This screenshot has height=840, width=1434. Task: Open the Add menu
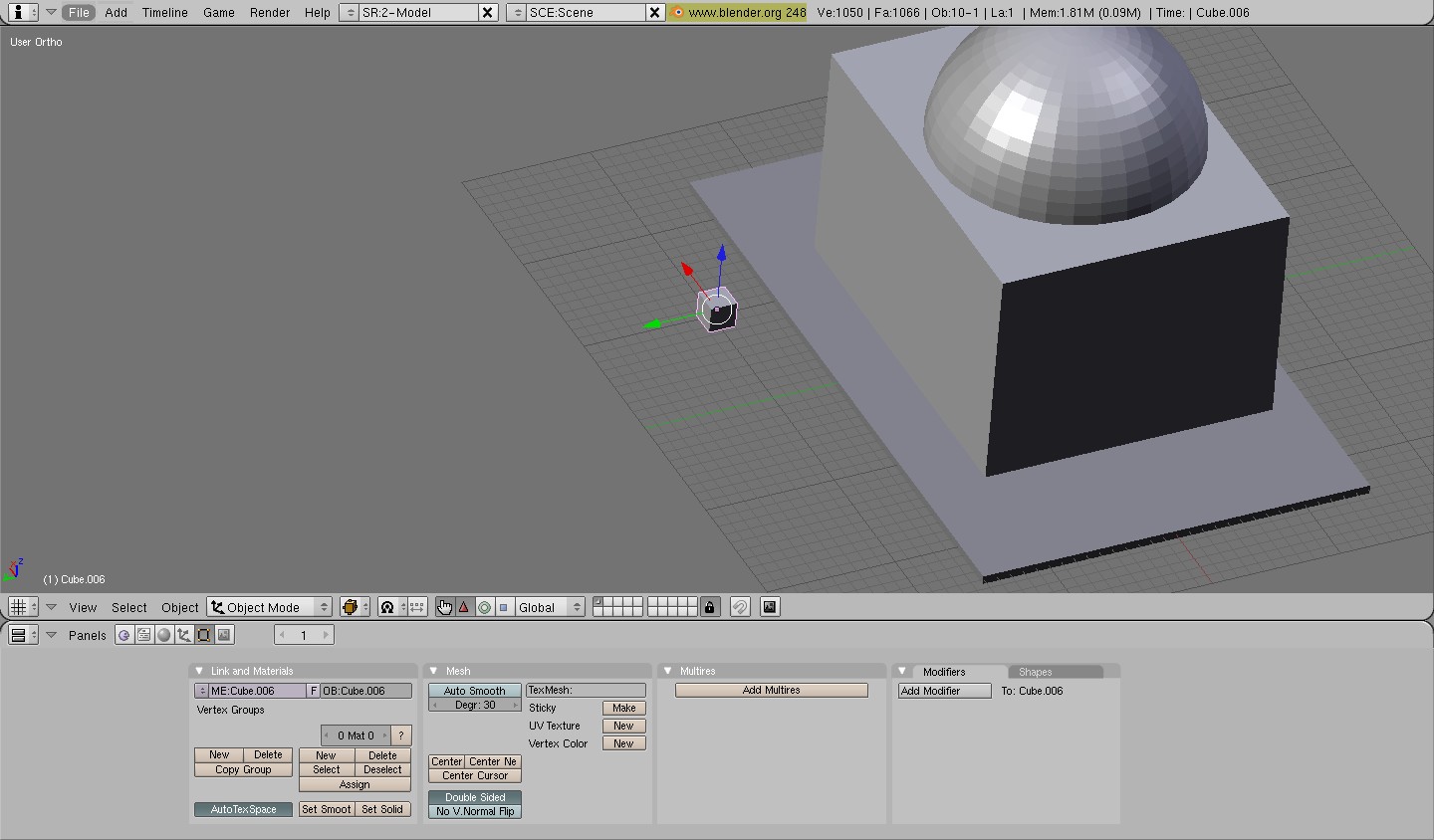[x=116, y=12]
